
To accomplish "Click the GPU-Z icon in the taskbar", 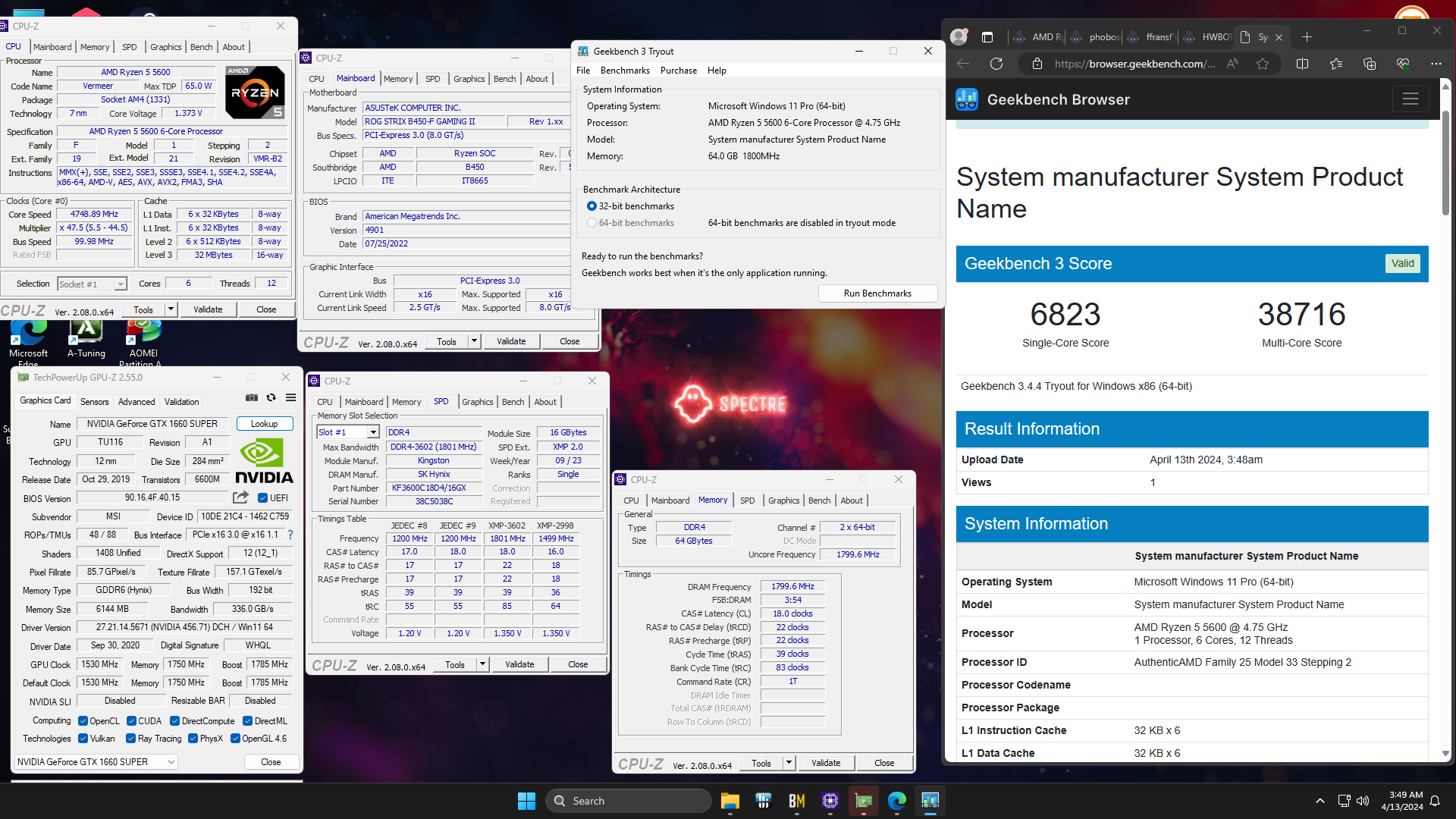I will click(x=863, y=801).
